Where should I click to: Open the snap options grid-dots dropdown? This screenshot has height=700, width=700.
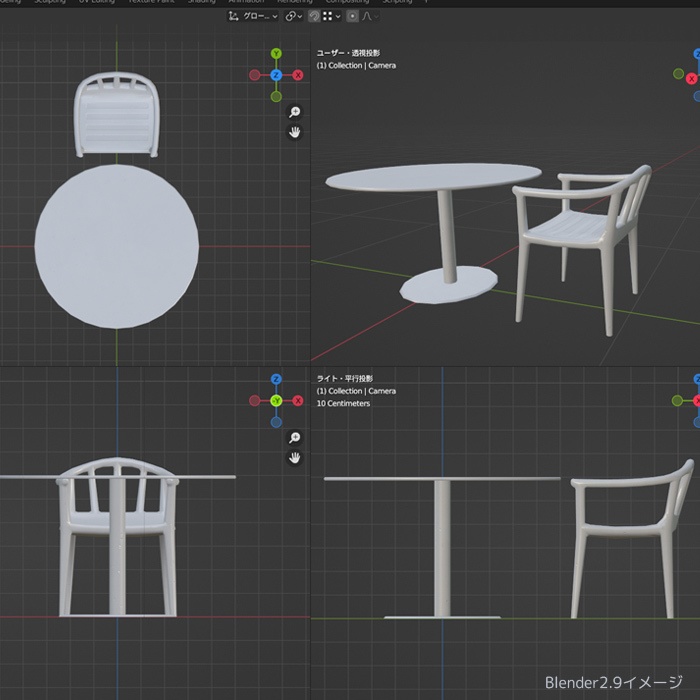pos(332,16)
